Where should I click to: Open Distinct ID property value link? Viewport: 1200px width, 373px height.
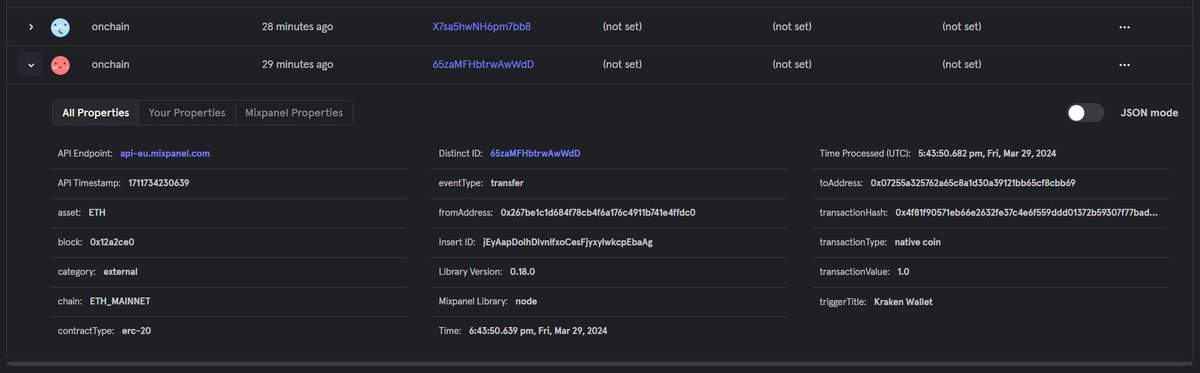pos(535,153)
